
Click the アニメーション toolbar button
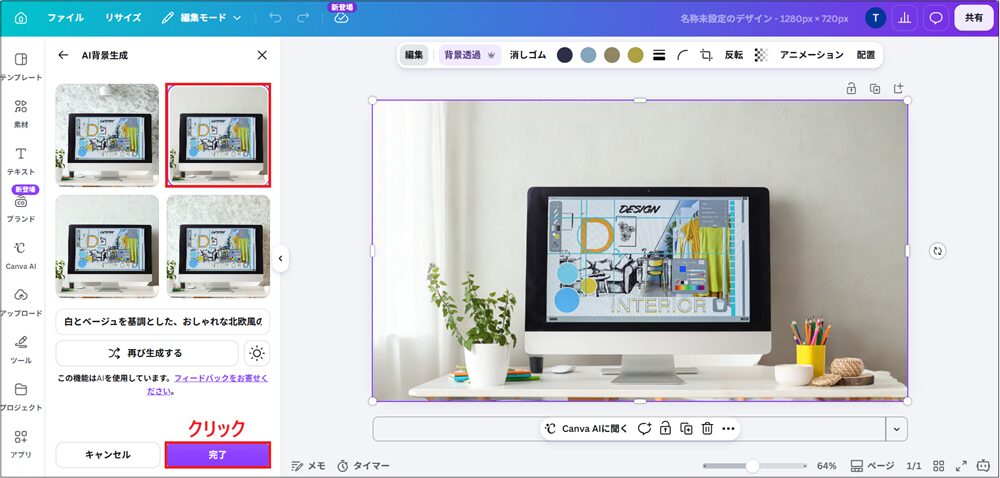[812, 55]
